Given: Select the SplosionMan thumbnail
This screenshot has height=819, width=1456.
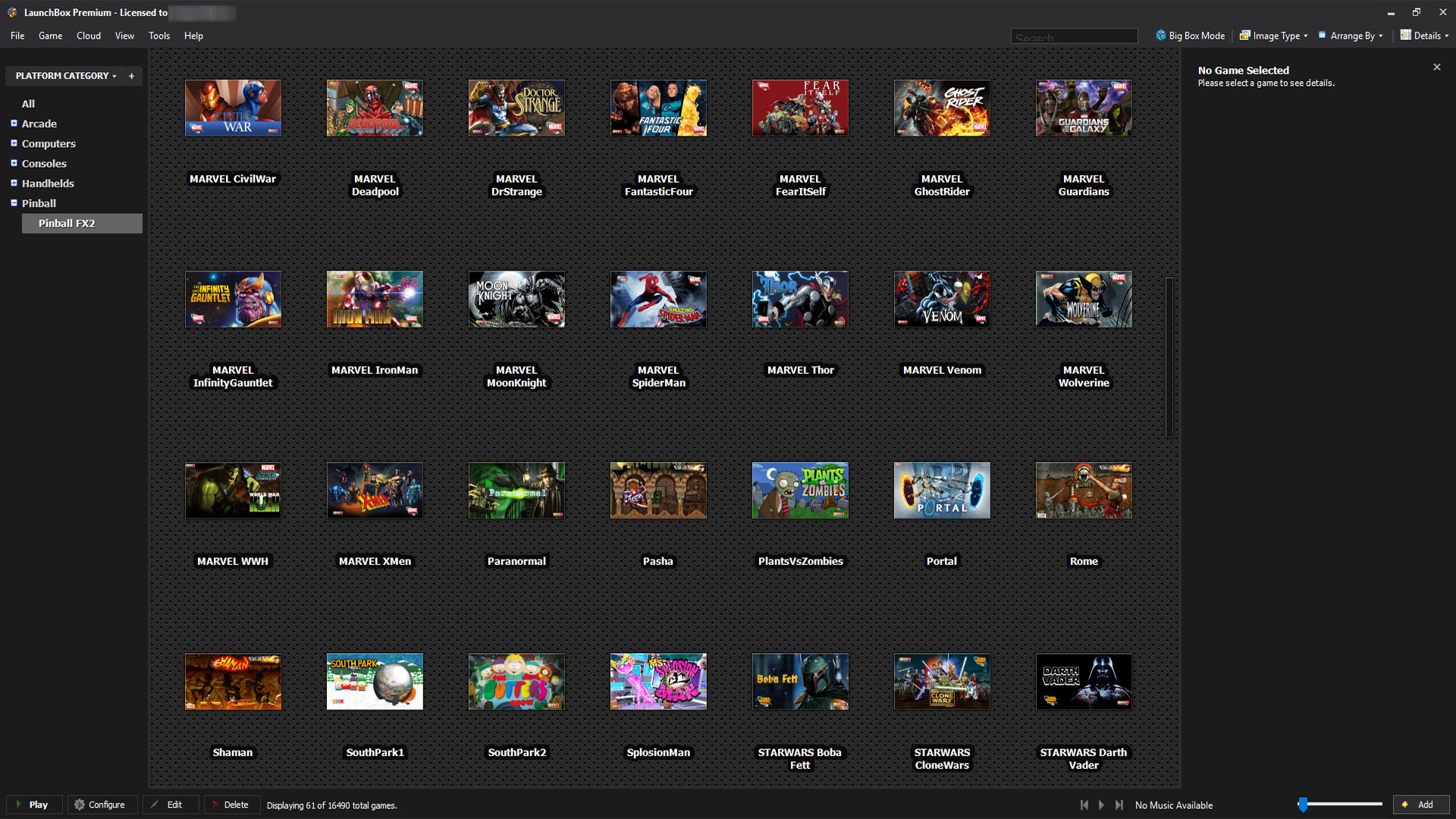Looking at the screenshot, I should tap(658, 682).
